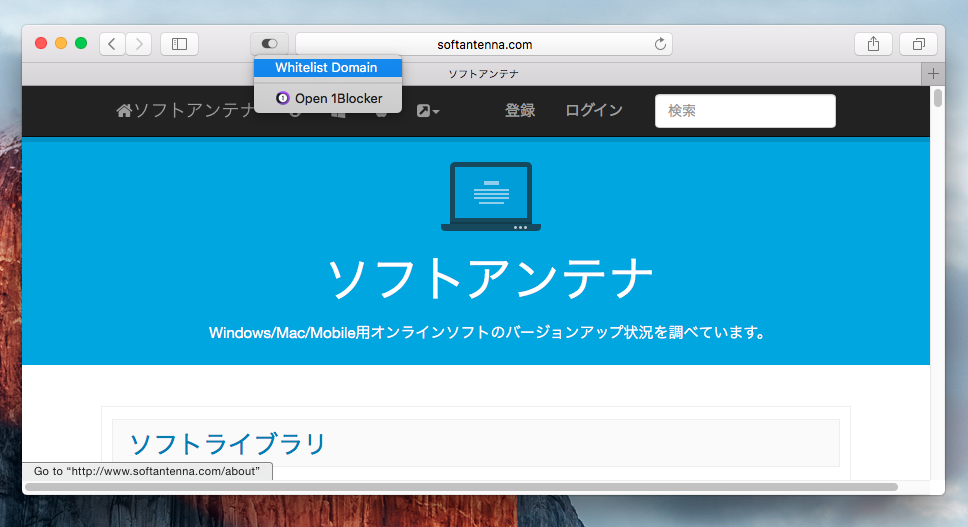Image resolution: width=968 pixels, height=527 pixels.
Task: Show the Safari sidebar
Action: click(179, 44)
